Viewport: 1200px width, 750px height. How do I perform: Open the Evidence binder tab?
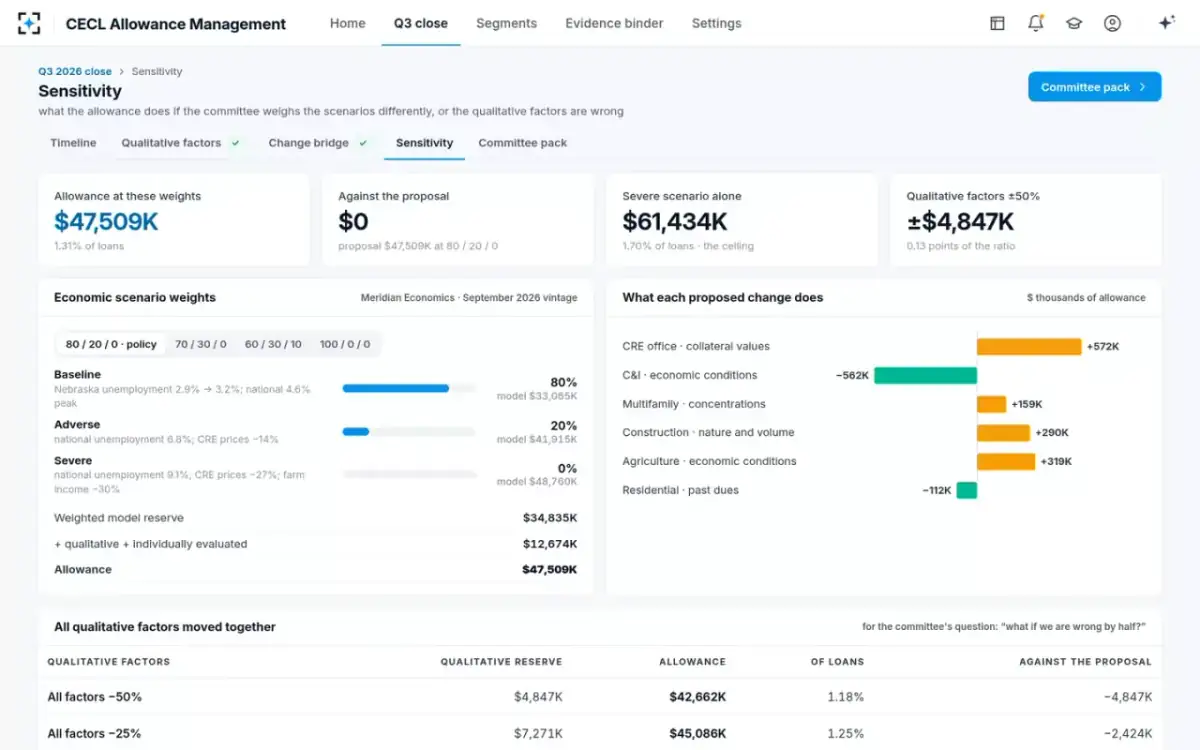pos(614,23)
